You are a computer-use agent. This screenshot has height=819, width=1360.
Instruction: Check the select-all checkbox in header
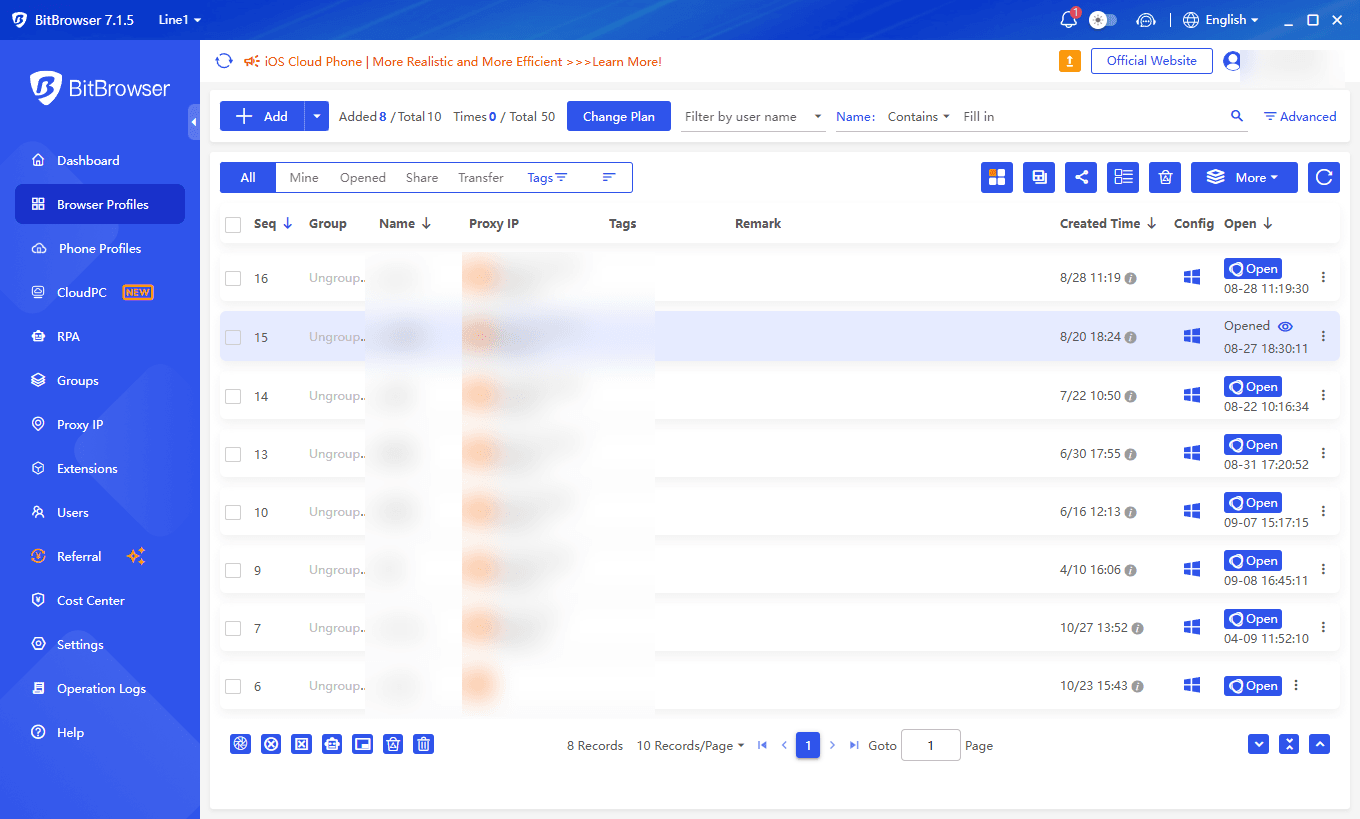233,225
